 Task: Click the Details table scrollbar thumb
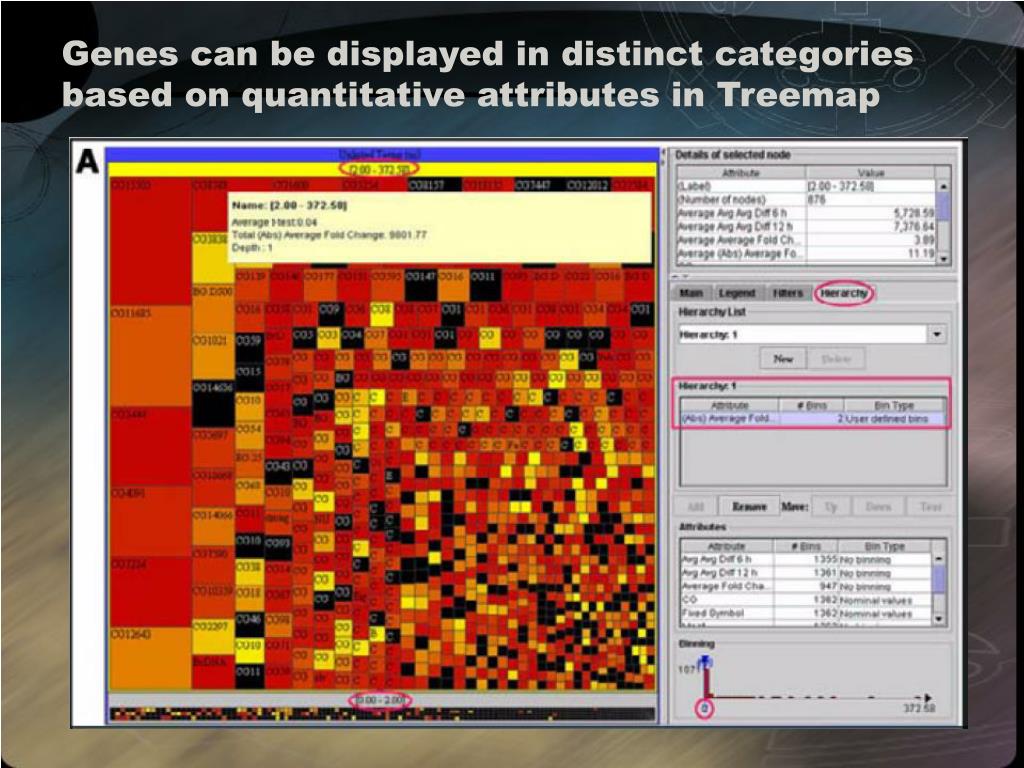[943, 206]
